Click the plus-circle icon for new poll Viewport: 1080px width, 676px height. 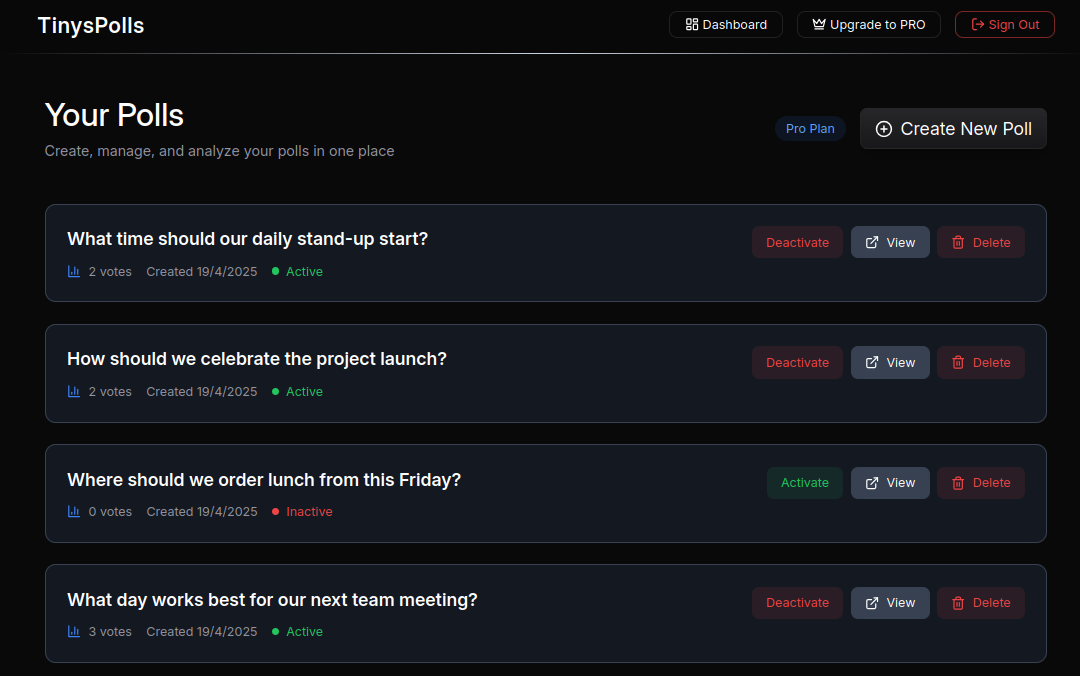884,129
